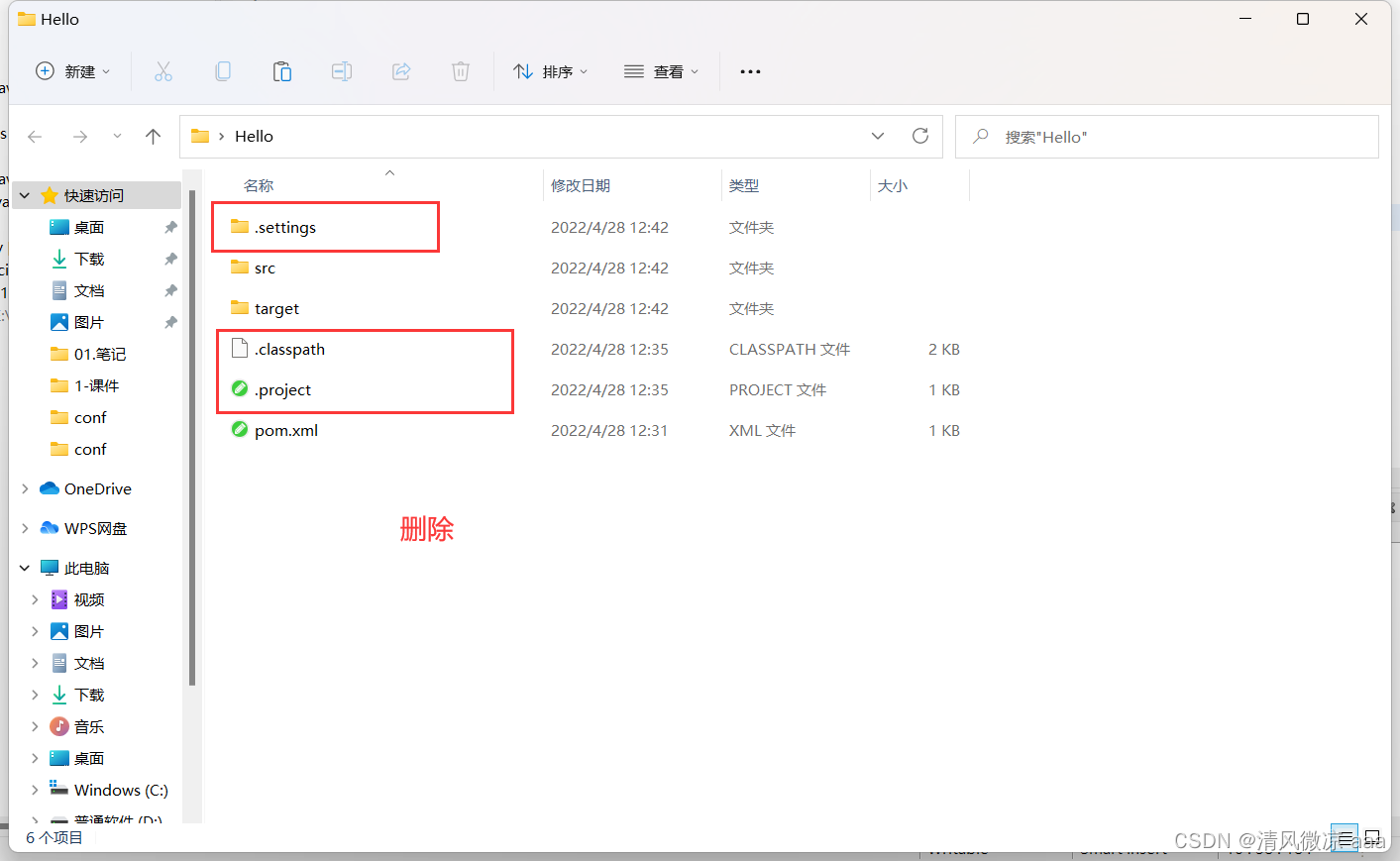The width and height of the screenshot is (1400, 861).
Task: Collapse the 此电脑 tree node
Action: (25, 568)
